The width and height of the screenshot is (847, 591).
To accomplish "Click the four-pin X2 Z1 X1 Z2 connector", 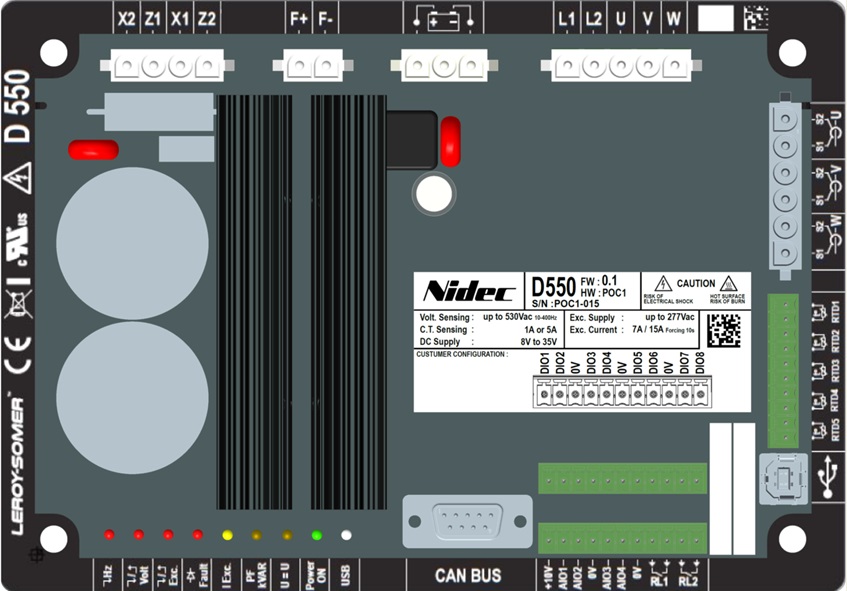I will [167, 65].
